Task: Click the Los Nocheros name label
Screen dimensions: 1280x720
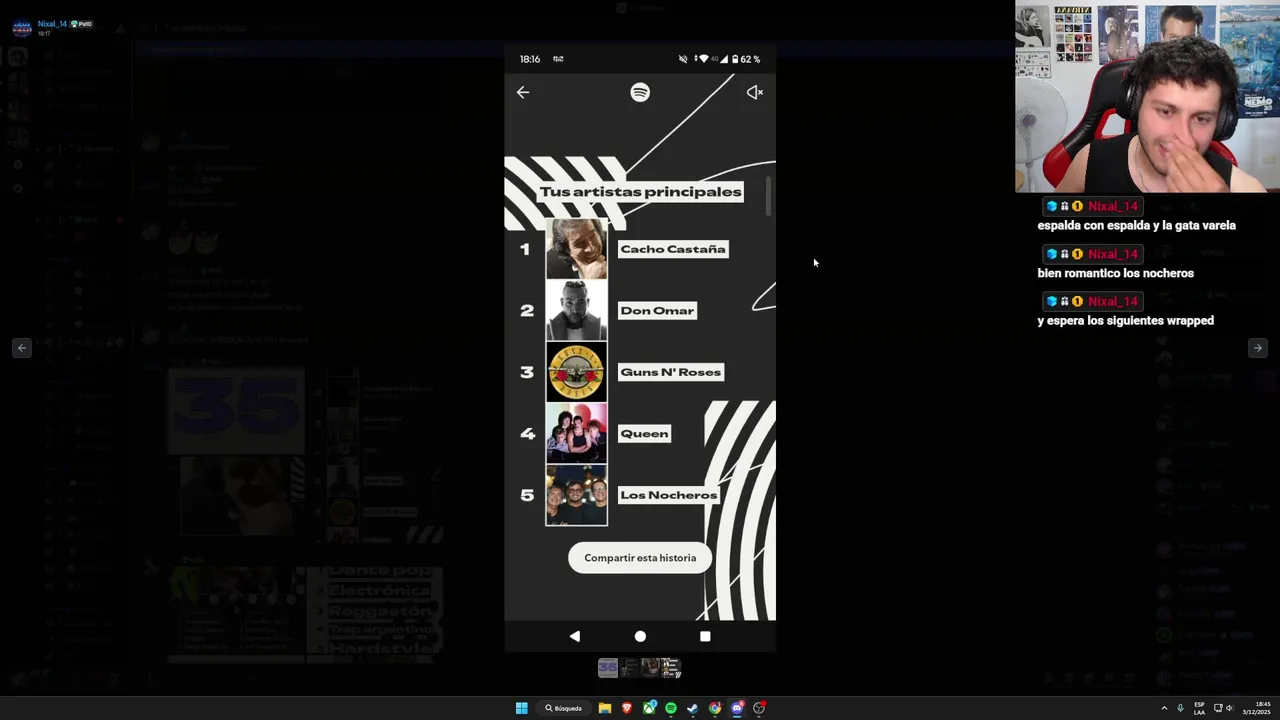Action: pos(668,495)
